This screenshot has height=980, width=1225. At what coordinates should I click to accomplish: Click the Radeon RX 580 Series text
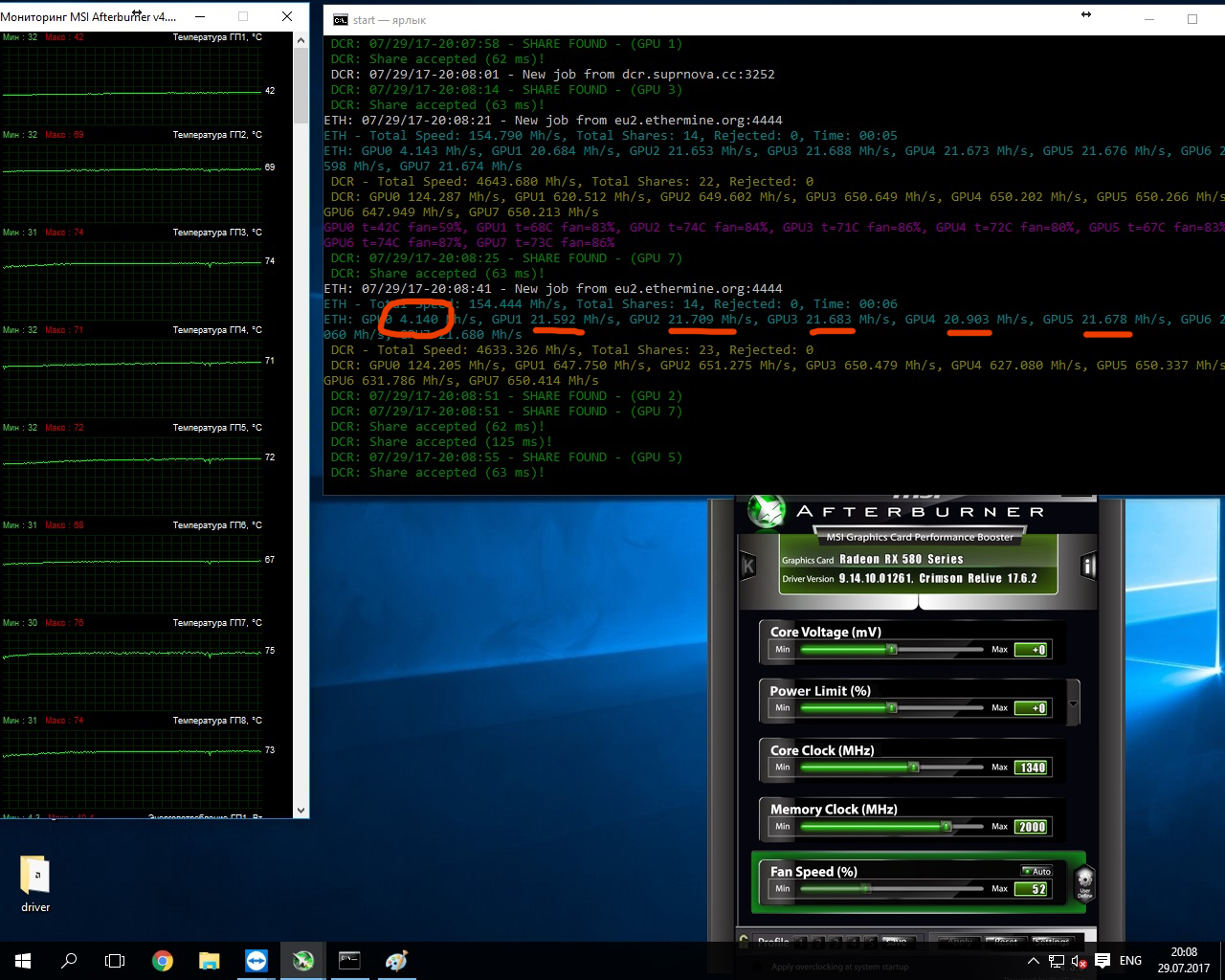pyautogui.click(x=902, y=559)
